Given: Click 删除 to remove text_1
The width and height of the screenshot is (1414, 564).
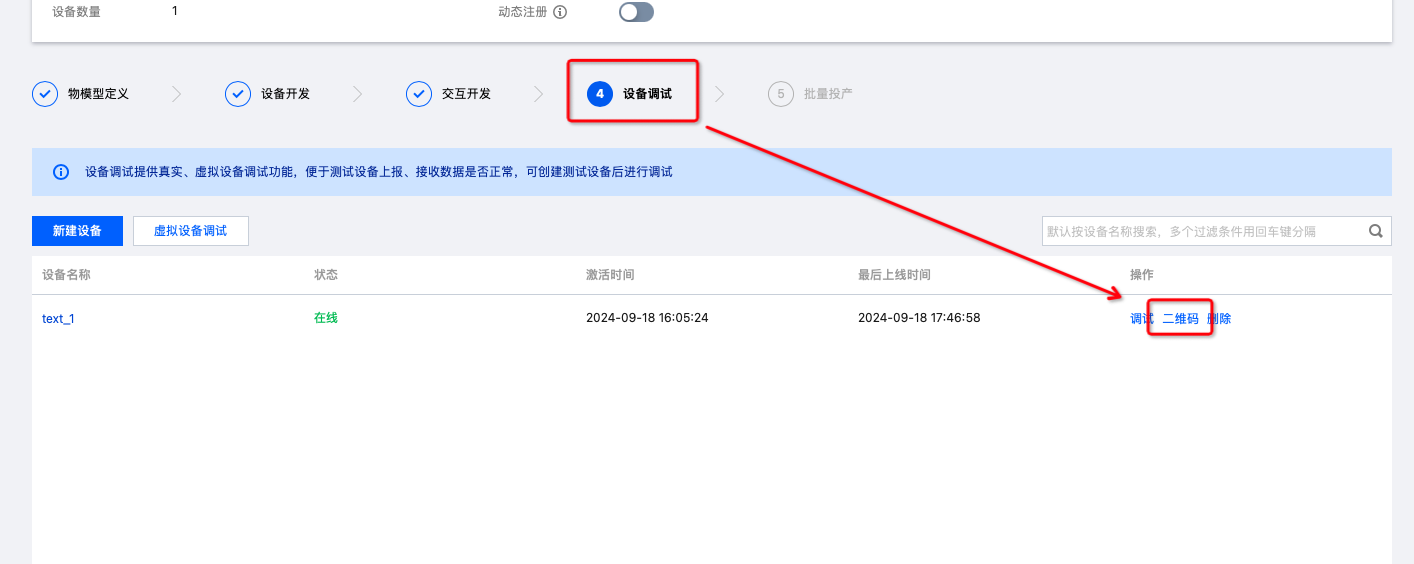Looking at the screenshot, I should [x=1220, y=319].
